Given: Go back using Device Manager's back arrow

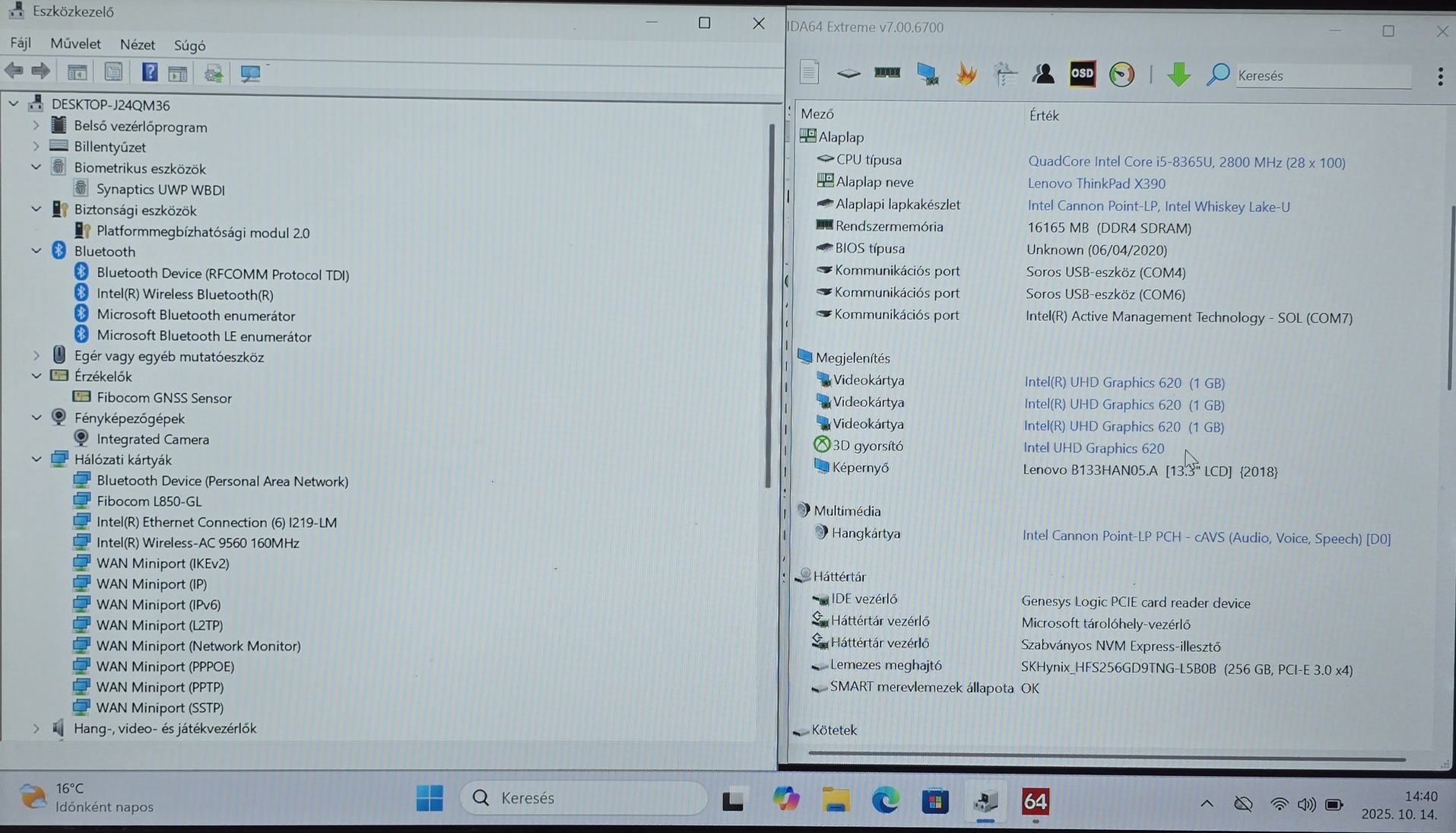Looking at the screenshot, I should tap(14, 72).
